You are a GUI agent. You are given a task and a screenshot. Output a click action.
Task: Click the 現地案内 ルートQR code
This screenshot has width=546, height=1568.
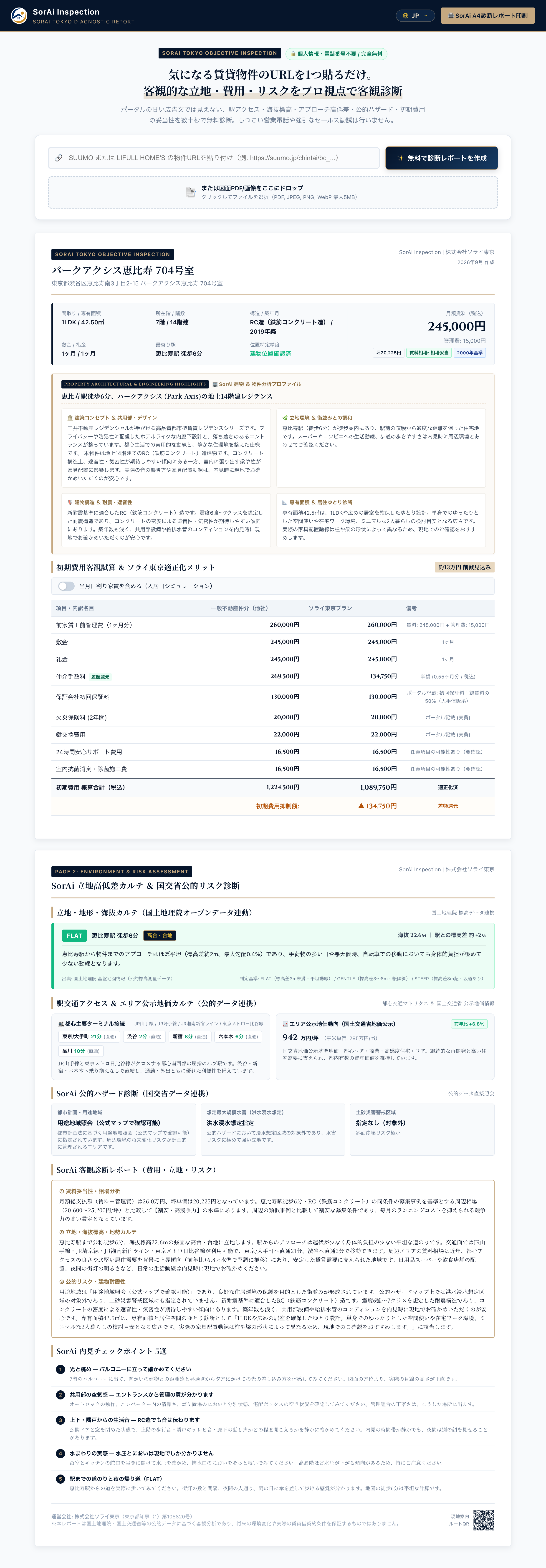click(484, 1520)
